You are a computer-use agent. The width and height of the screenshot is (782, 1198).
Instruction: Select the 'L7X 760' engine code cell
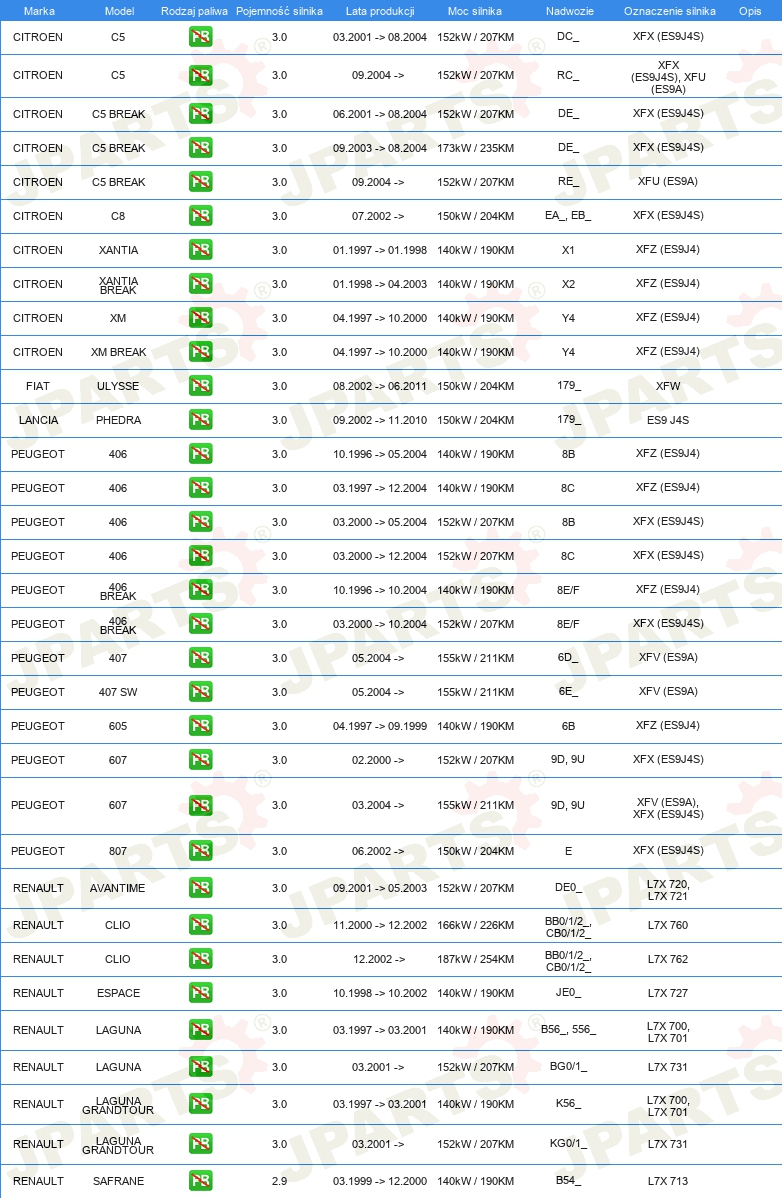point(668,924)
